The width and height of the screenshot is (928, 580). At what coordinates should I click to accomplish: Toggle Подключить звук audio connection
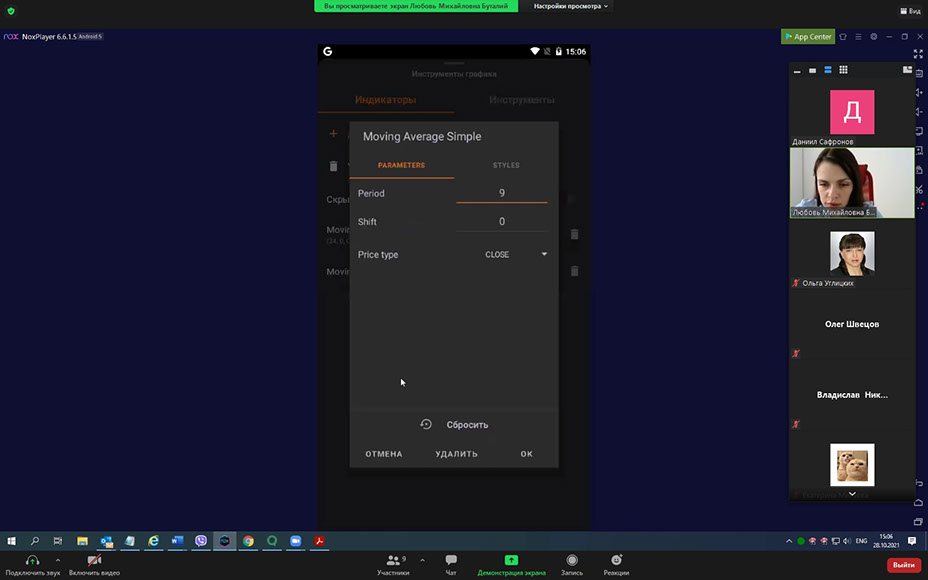32,561
